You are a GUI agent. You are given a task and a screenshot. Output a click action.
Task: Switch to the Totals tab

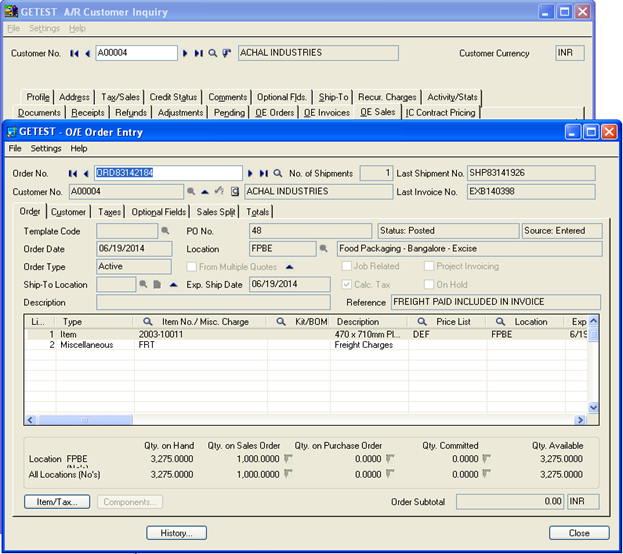point(257,212)
